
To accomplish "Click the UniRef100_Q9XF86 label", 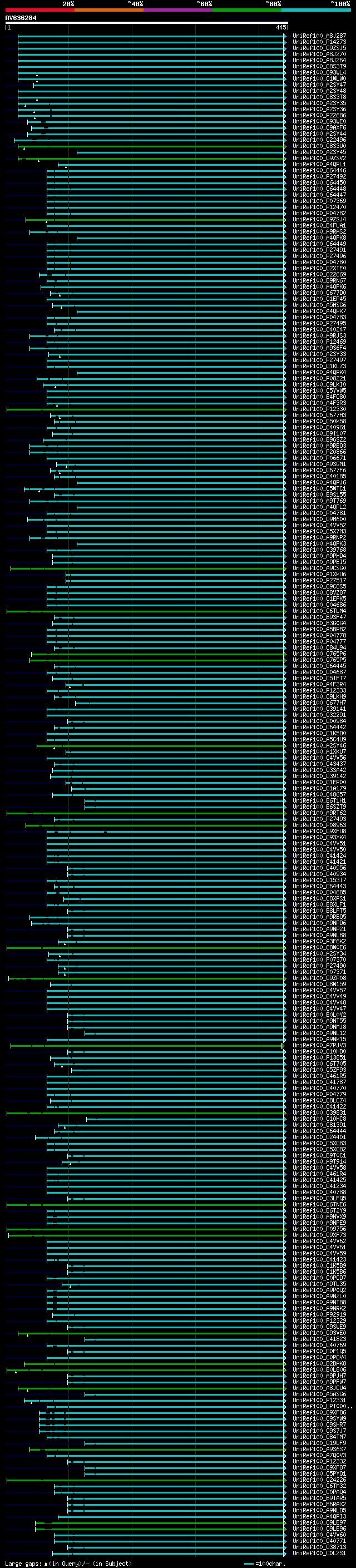I will pos(319,1413).
